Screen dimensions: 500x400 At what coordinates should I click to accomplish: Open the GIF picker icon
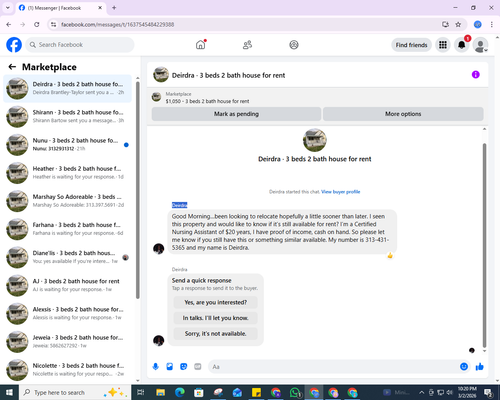[198, 367]
